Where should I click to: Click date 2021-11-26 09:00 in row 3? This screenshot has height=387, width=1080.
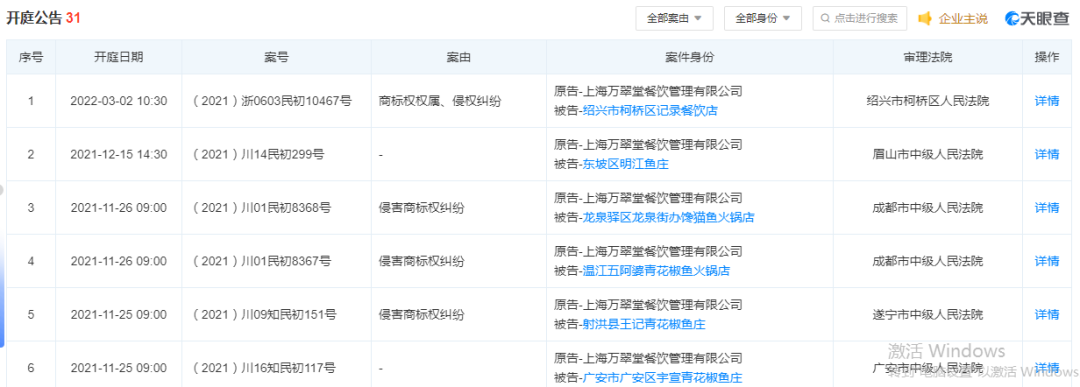(x=118, y=207)
